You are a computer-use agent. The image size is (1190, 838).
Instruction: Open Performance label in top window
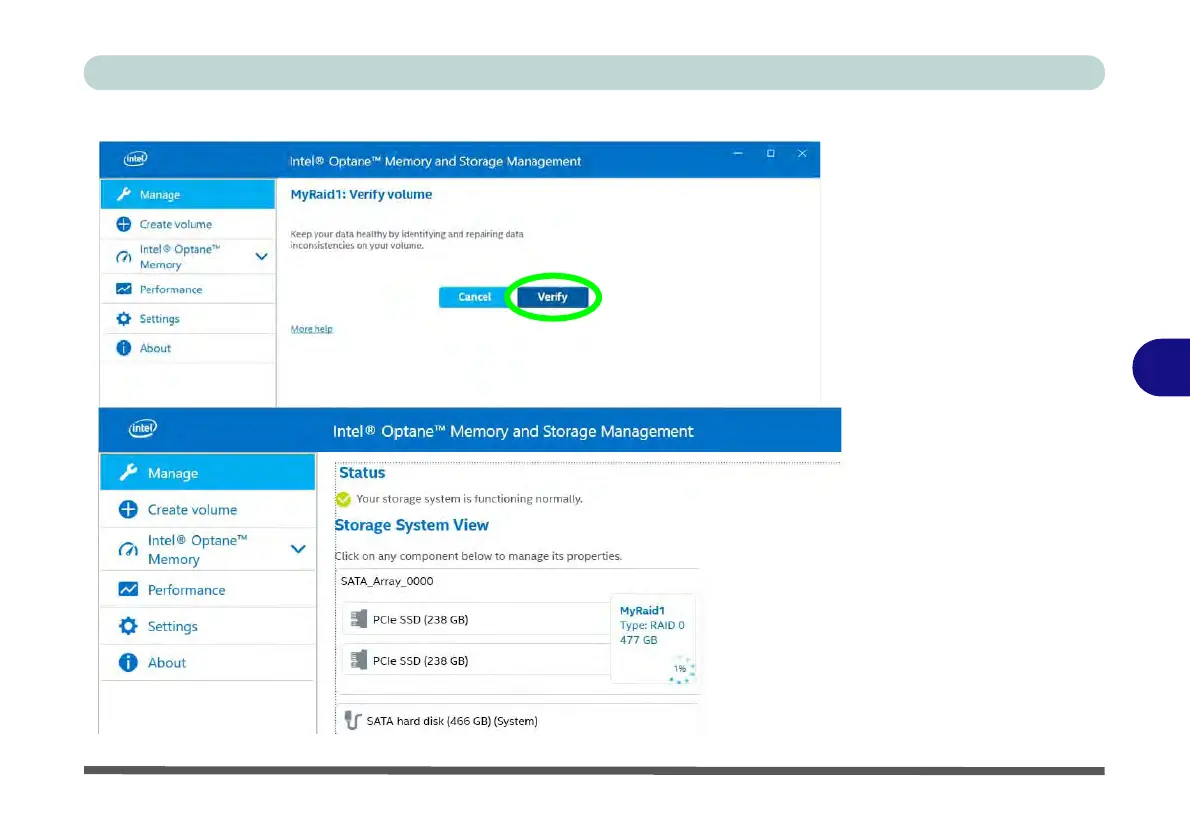point(171,289)
